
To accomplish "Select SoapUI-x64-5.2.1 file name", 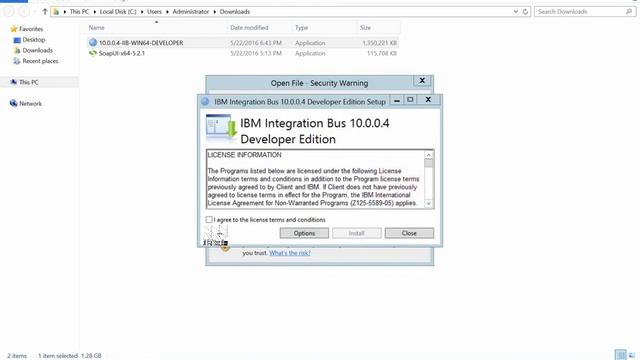I will point(122,53).
